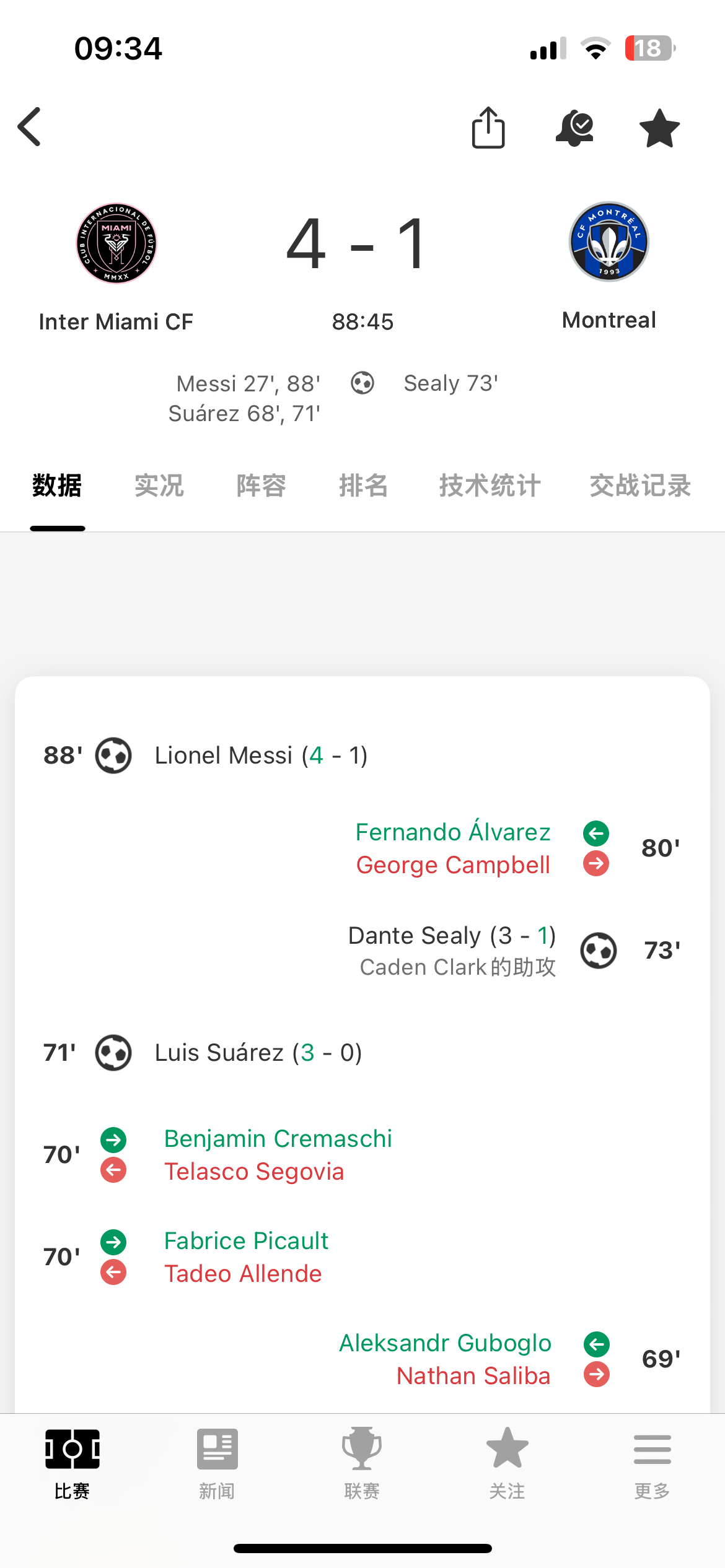Open 联赛 trophy in bottom navigation

click(x=362, y=1464)
